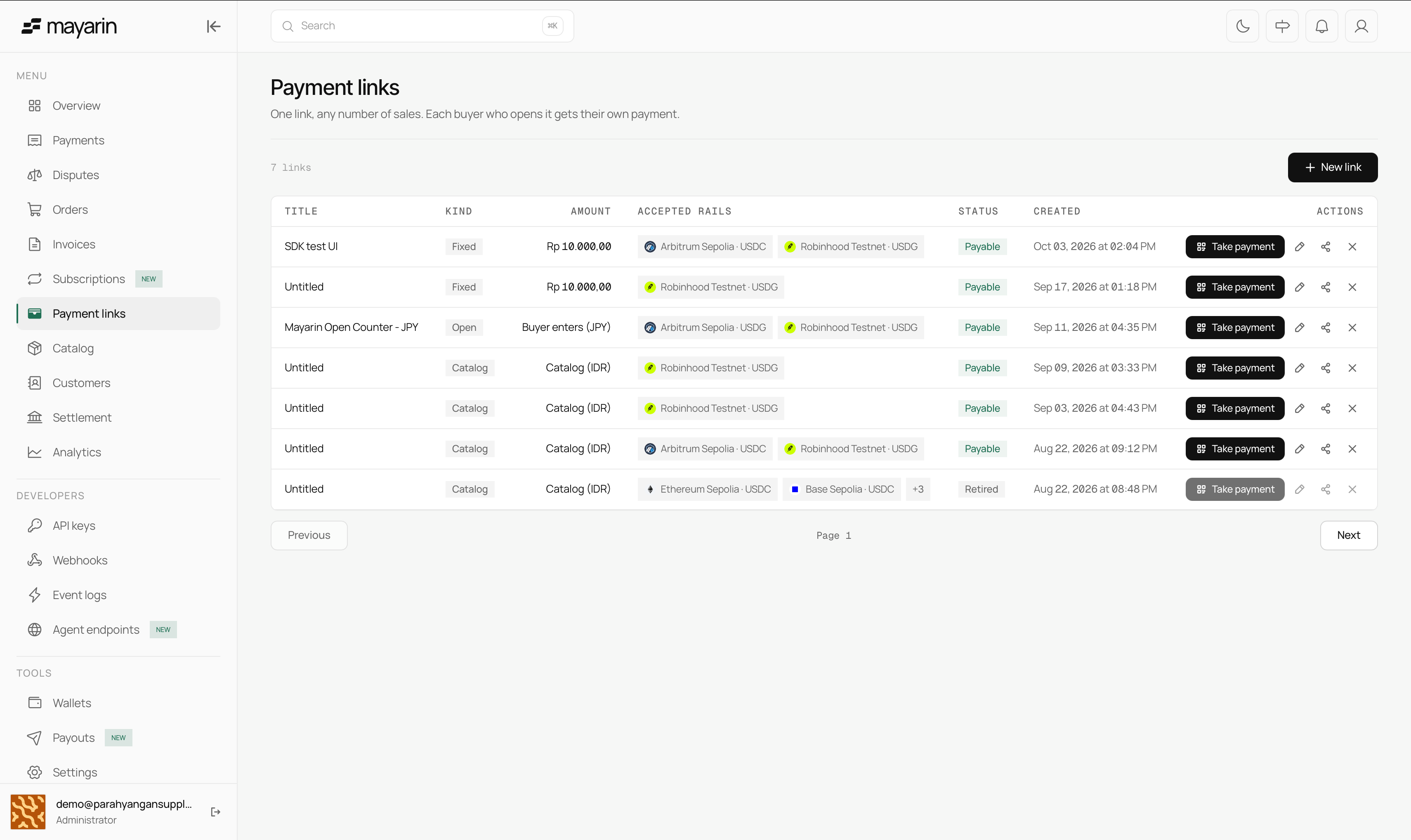Select the Ethereum Sepolia · USDC rail chip
This screenshot has height=840, width=1411.
point(708,489)
